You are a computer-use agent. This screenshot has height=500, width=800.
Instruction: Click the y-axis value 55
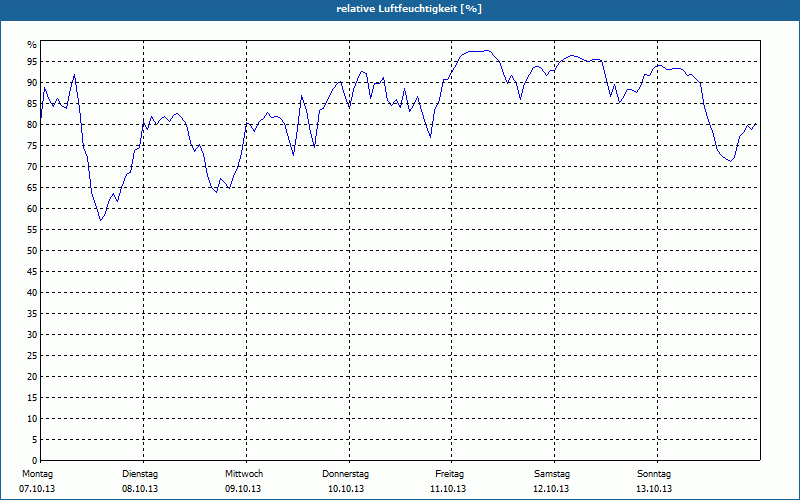point(32,230)
